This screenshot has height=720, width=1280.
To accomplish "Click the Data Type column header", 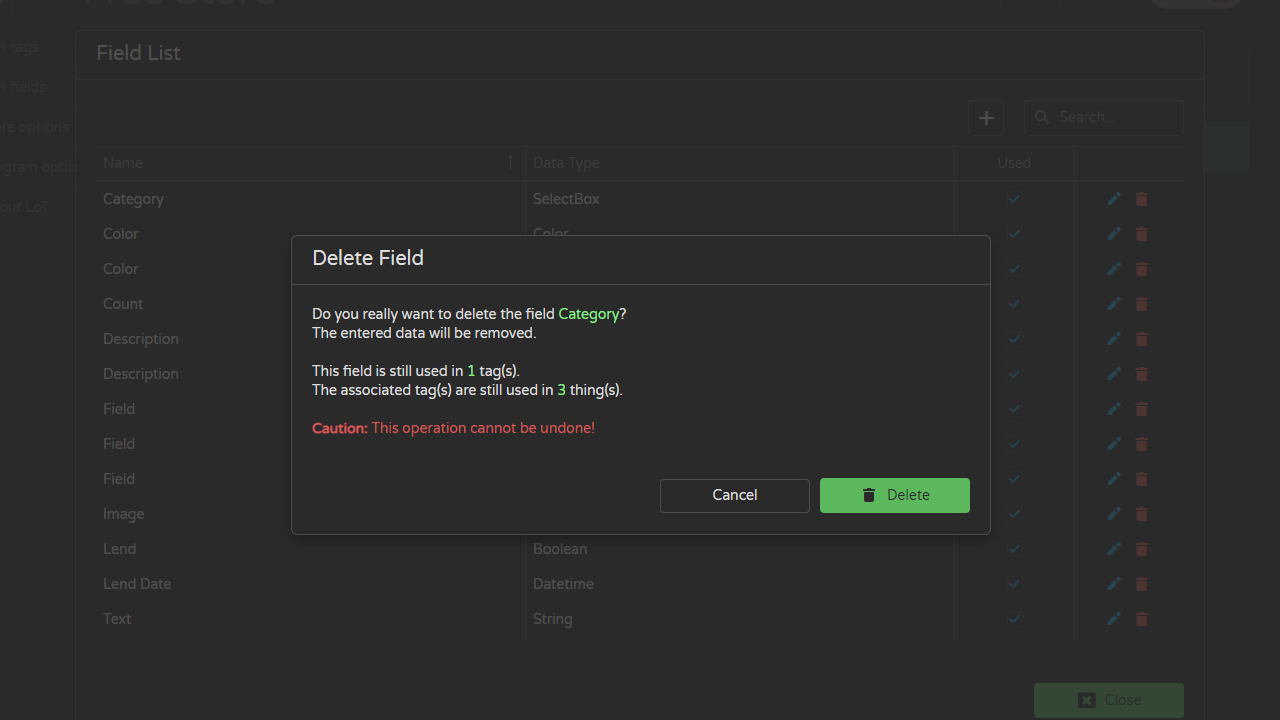I will coord(566,163).
